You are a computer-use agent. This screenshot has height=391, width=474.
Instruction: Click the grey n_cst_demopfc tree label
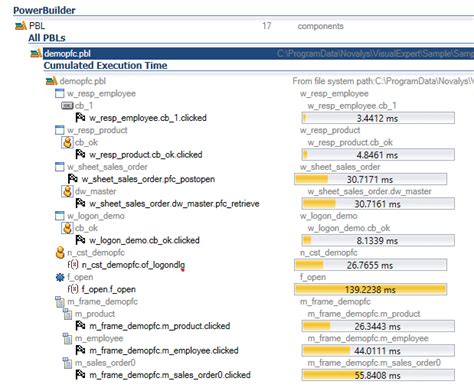96,253
